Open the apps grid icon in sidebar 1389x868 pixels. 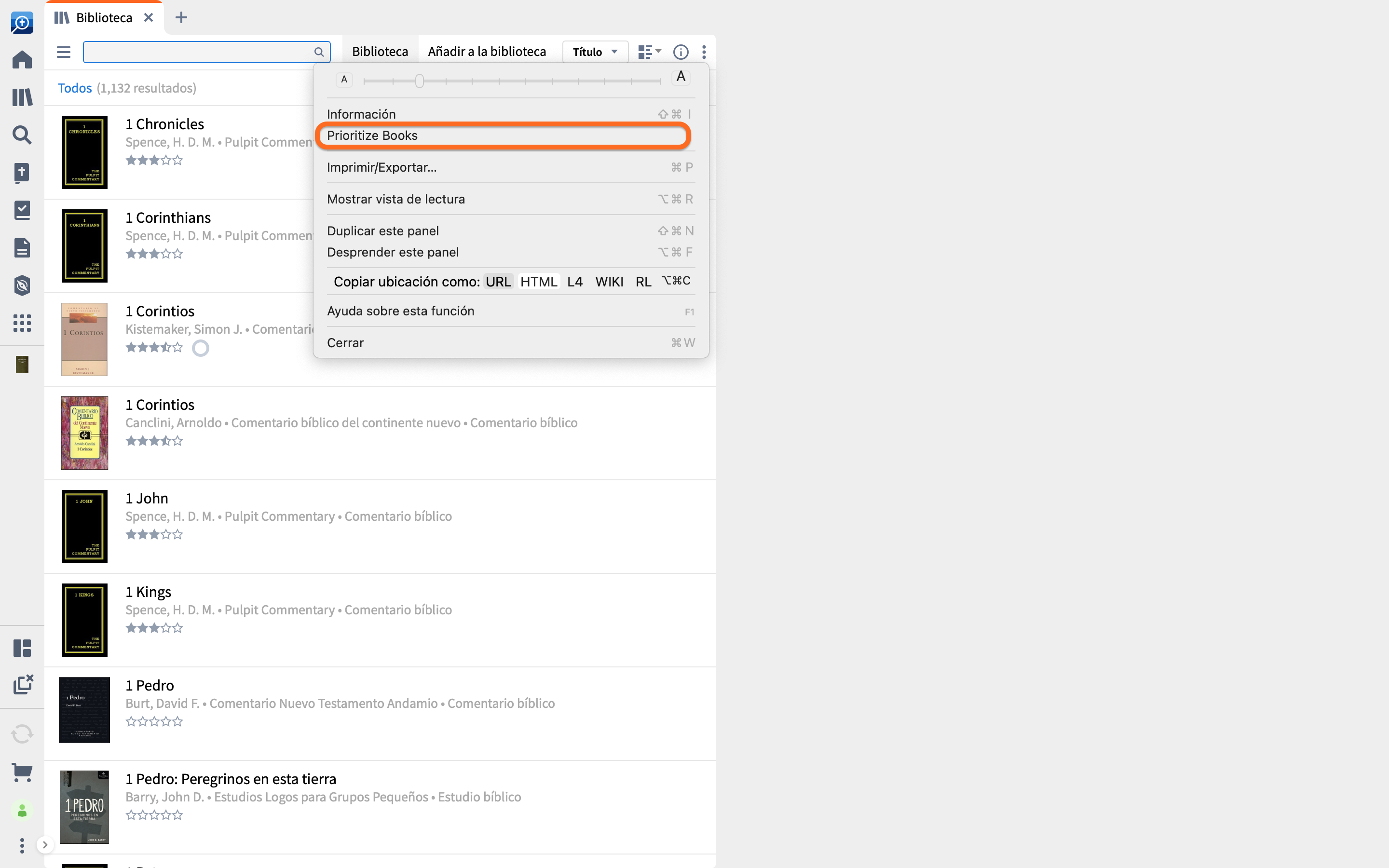[22, 323]
